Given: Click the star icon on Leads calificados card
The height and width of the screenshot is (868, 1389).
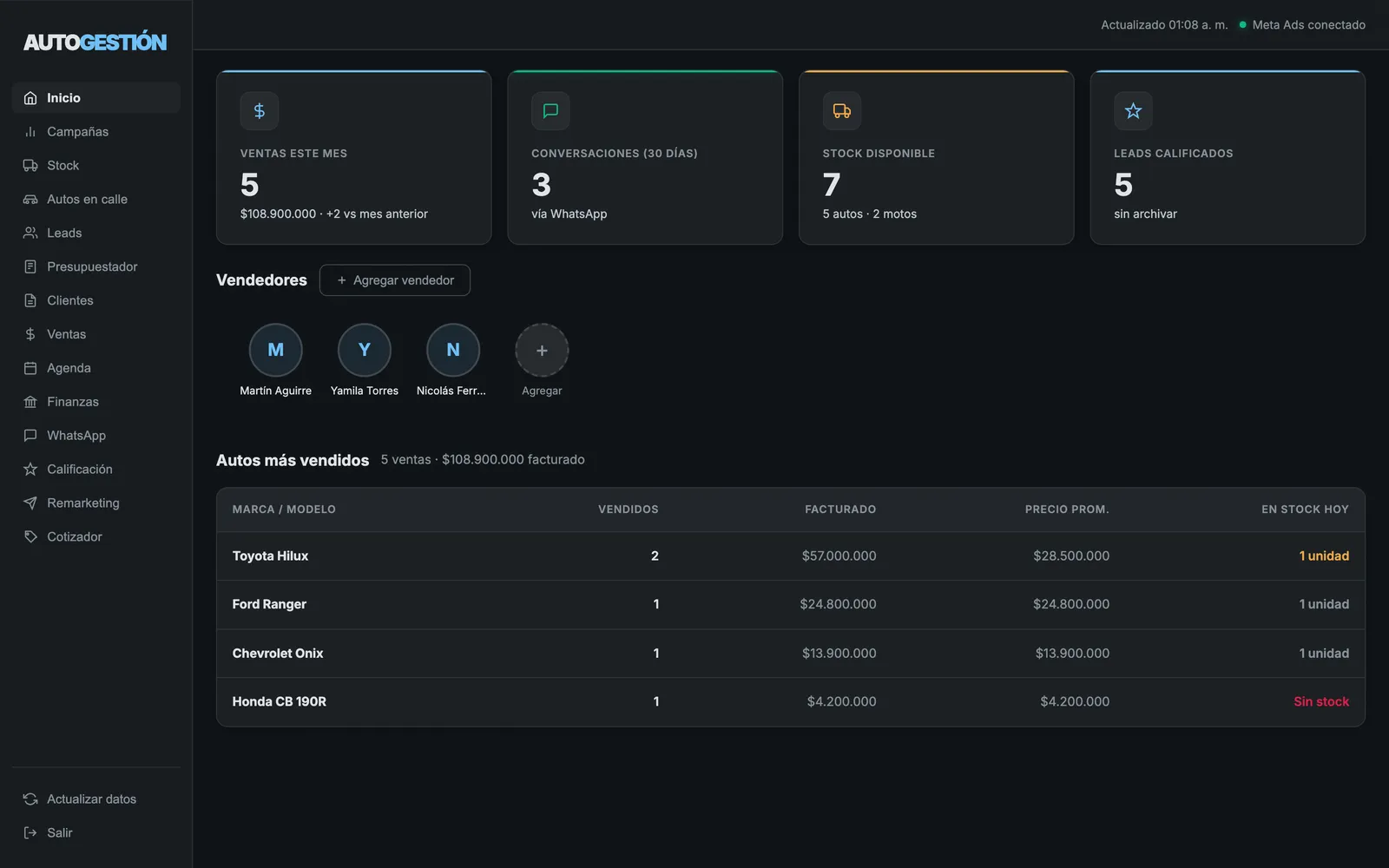Looking at the screenshot, I should tap(1133, 111).
